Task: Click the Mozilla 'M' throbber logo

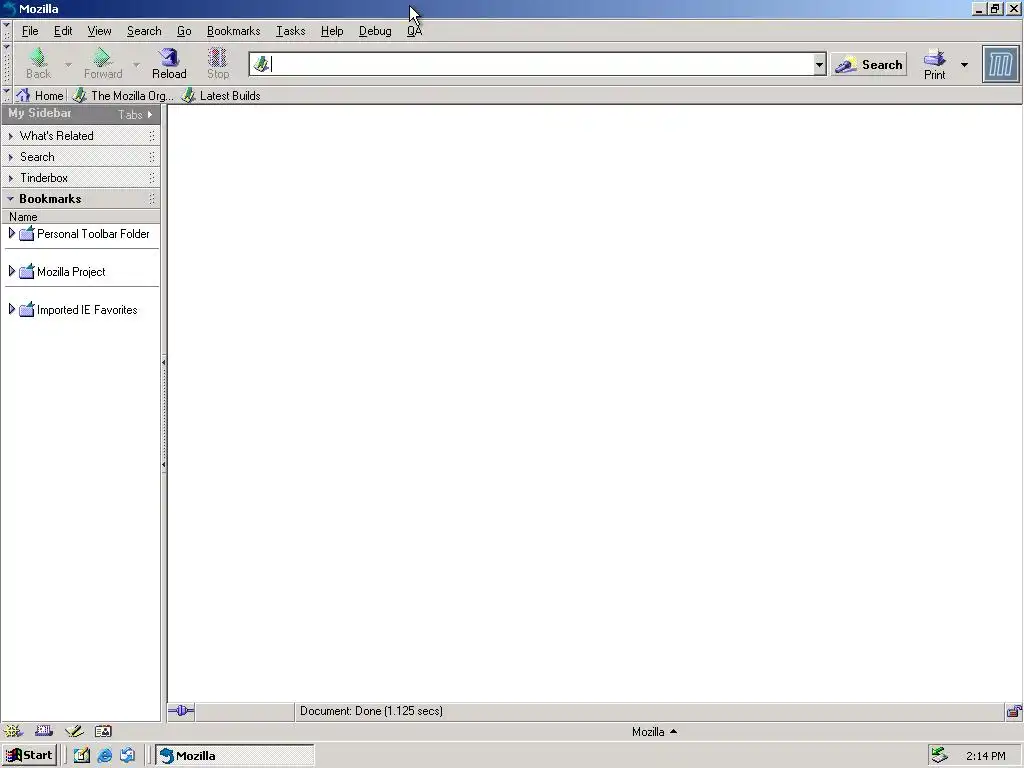Action: tap(1000, 64)
